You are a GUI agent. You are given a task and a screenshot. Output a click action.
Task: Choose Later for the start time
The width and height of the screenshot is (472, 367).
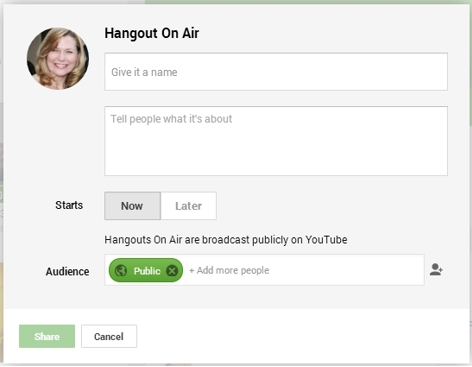click(x=189, y=206)
